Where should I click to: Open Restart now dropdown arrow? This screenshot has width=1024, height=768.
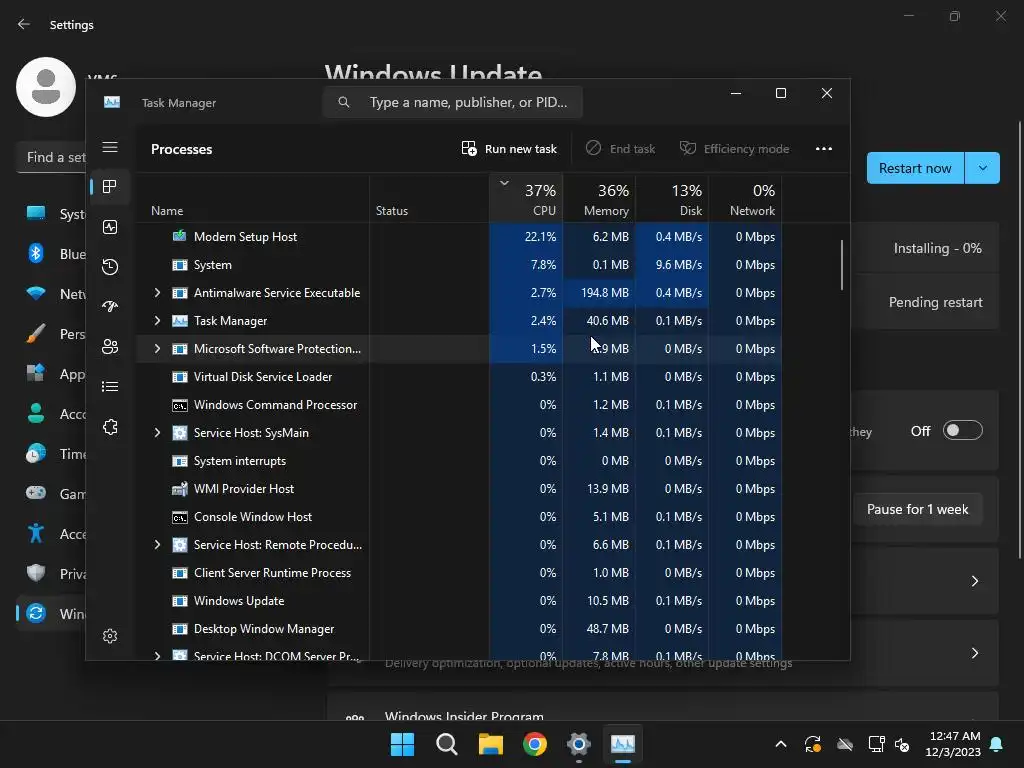tap(982, 168)
